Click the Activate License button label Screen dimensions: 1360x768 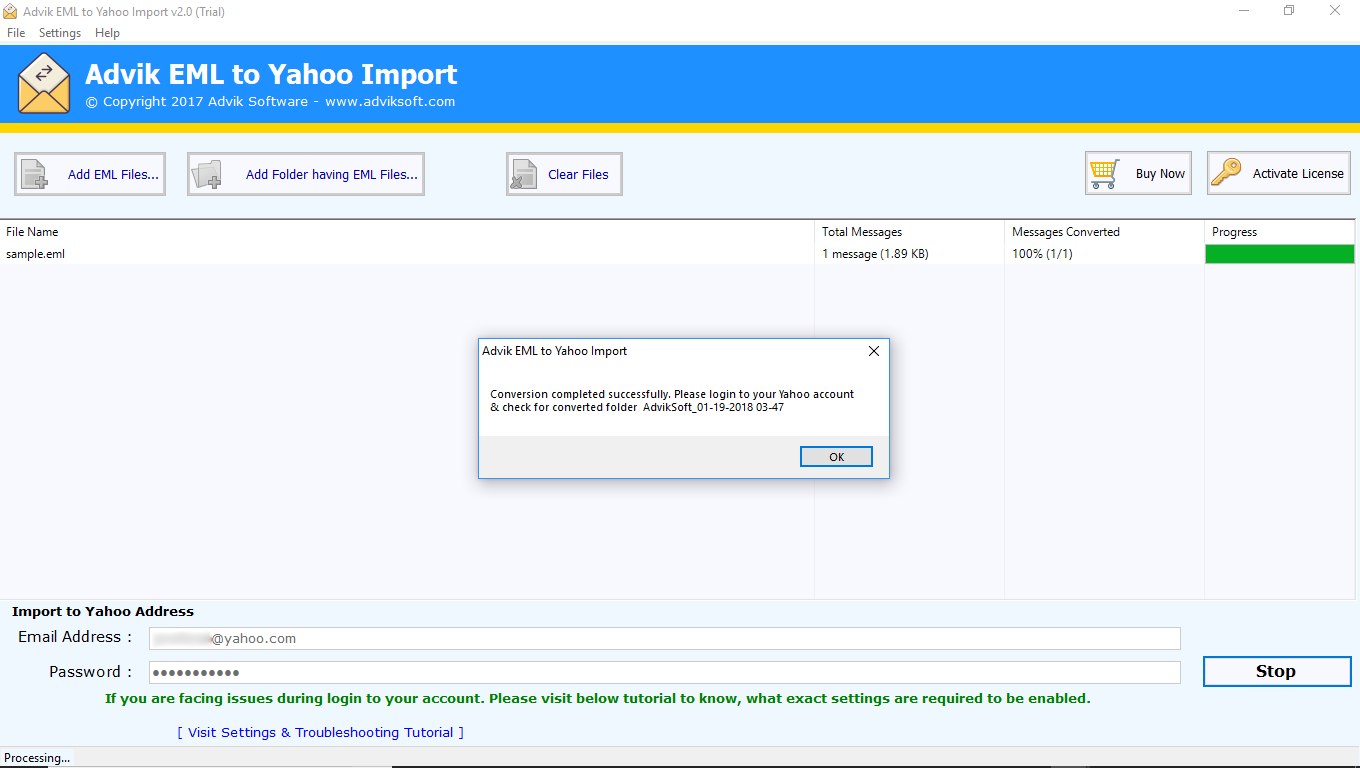point(1298,173)
